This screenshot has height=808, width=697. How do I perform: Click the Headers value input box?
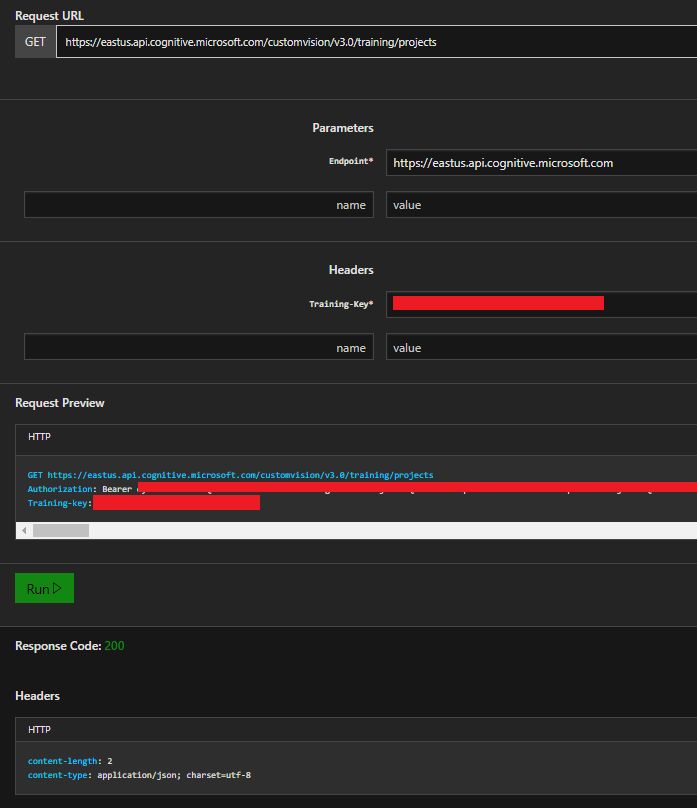pos(541,347)
